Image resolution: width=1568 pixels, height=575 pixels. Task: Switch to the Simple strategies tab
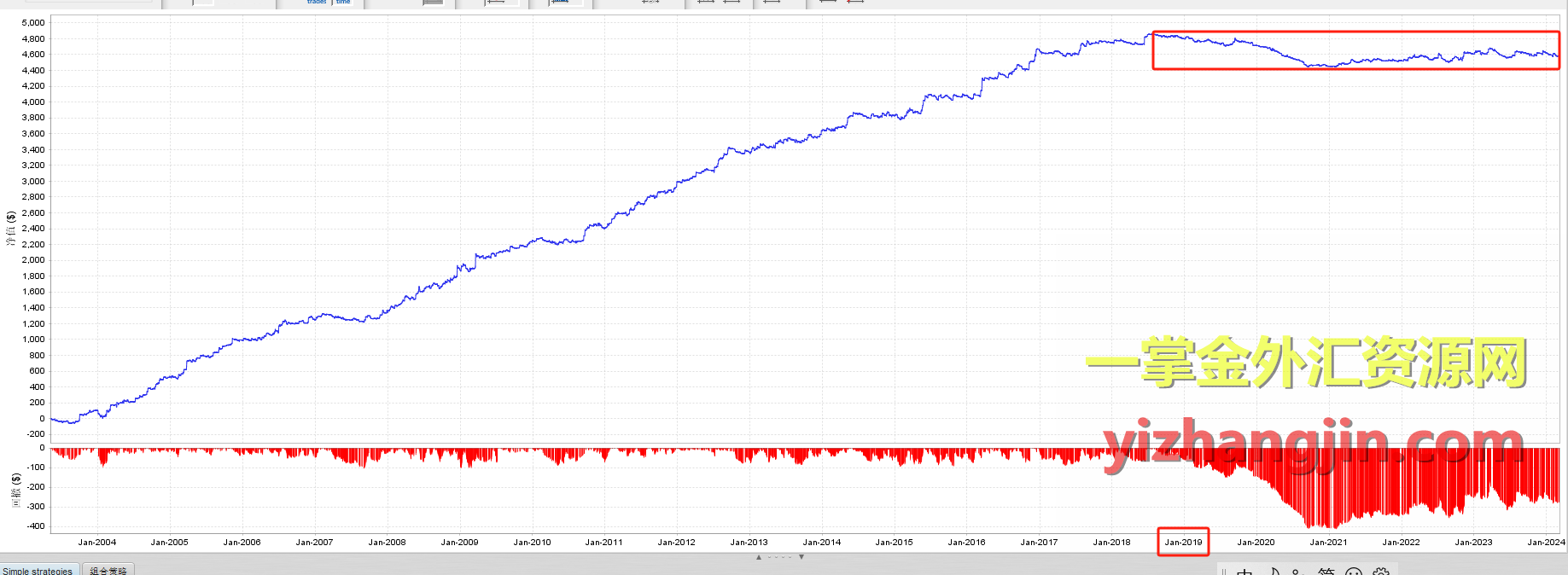click(x=40, y=570)
